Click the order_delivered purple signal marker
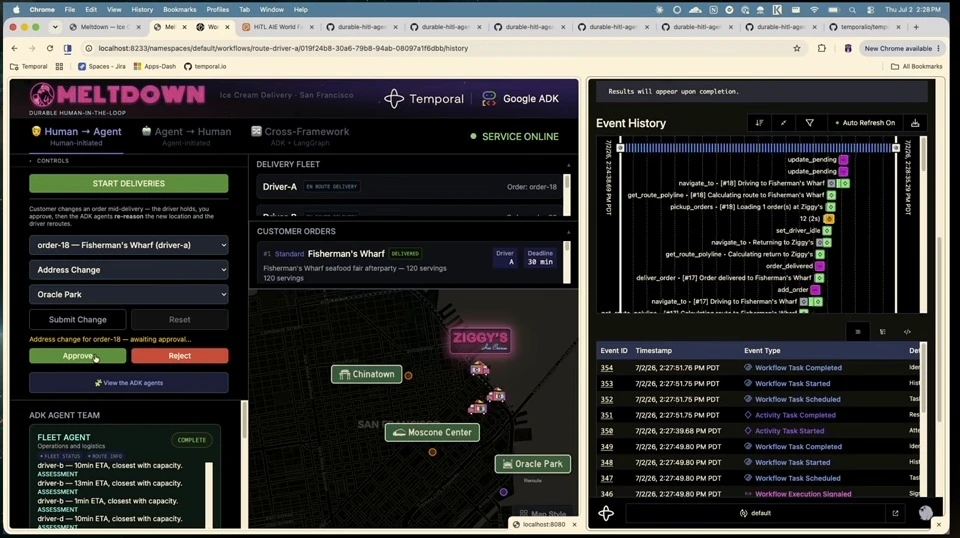 click(x=820, y=266)
